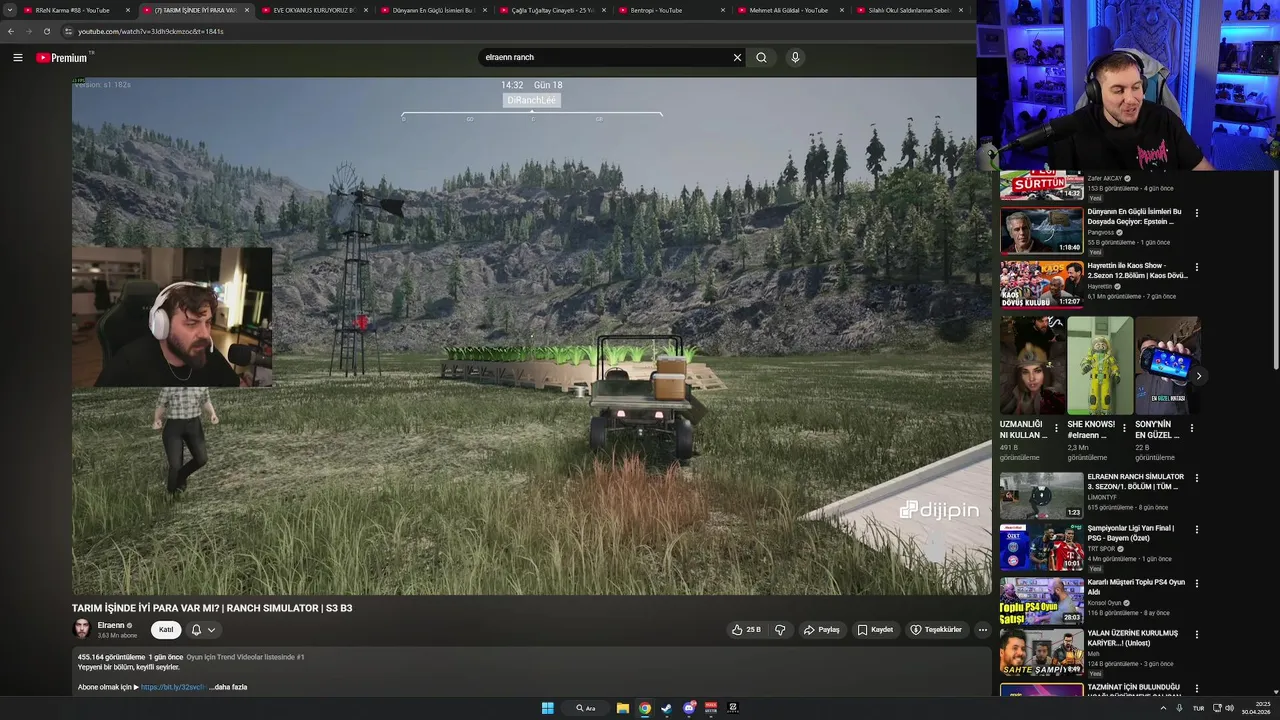Open 'SHE KNOWS!' short thumbnail
The height and width of the screenshot is (720, 1280).
pyautogui.click(x=1100, y=366)
